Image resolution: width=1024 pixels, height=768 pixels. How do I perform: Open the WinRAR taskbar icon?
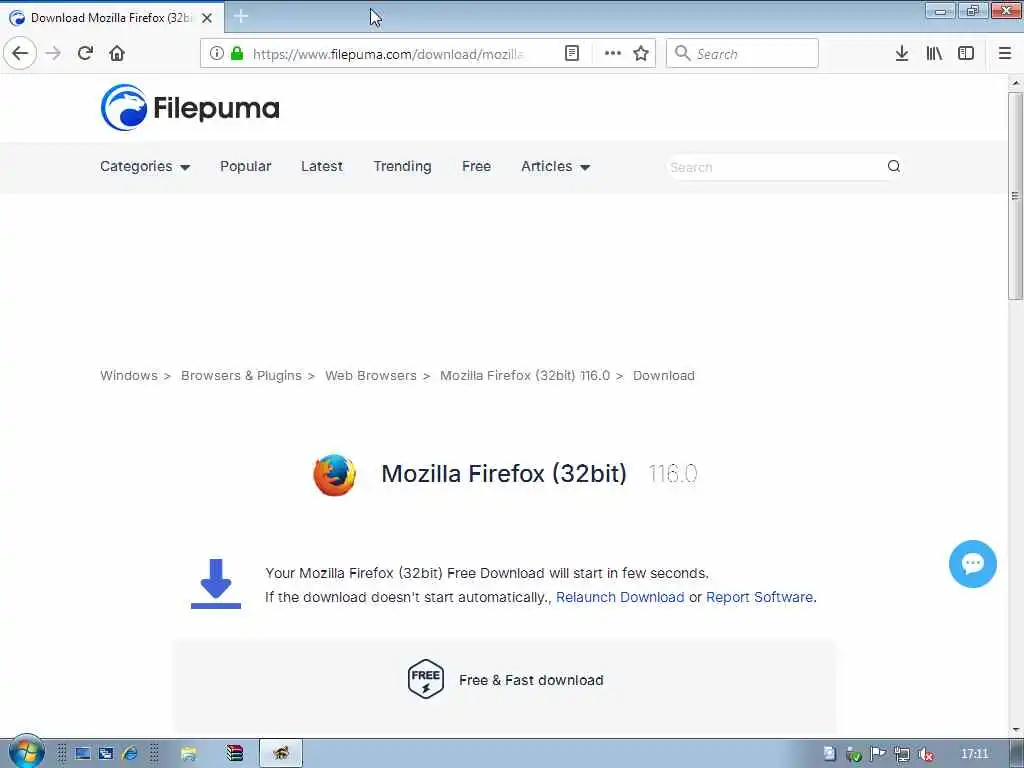click(234, 754)
